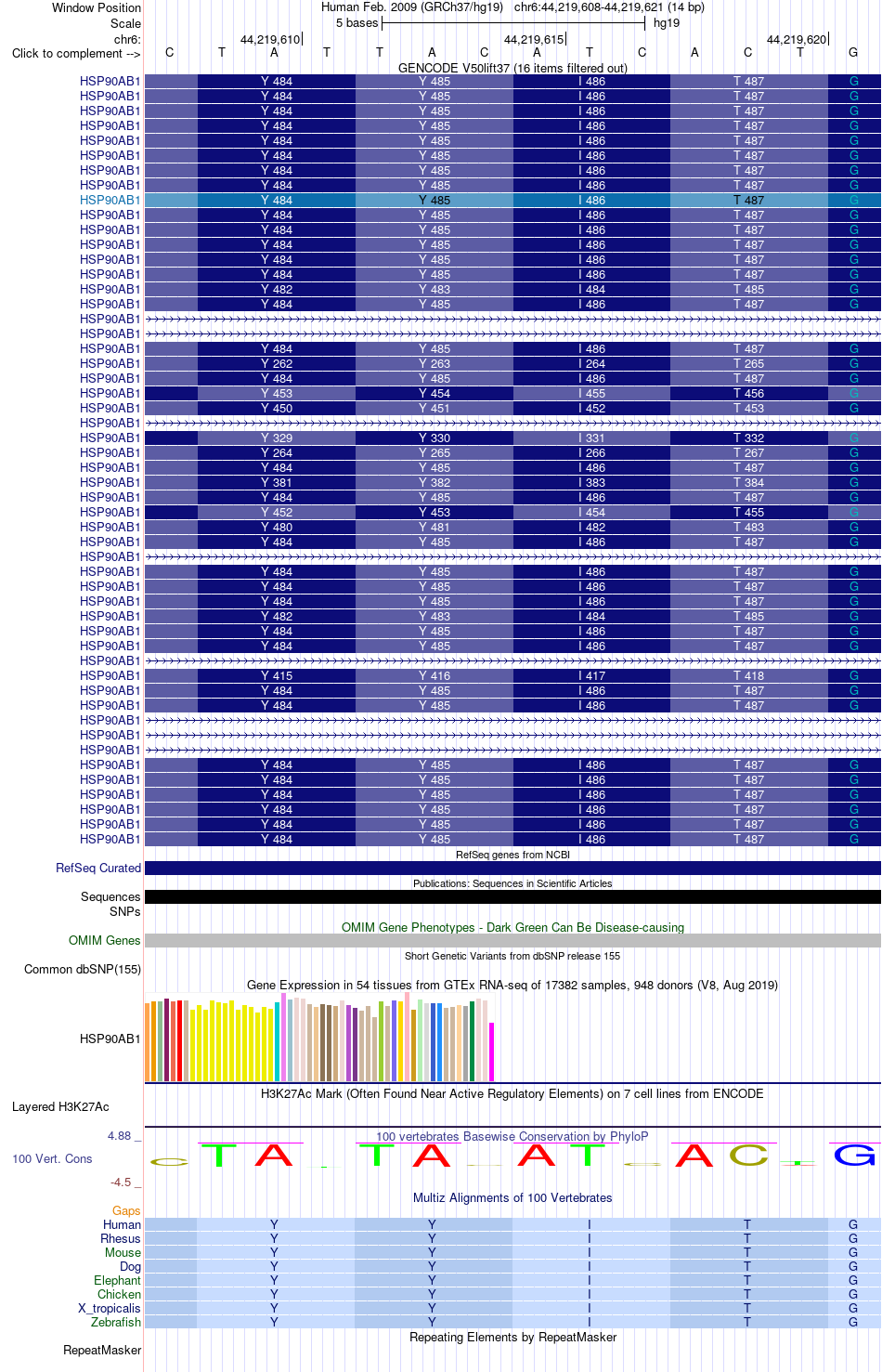Click codon cell T 332

click(749, 438)
